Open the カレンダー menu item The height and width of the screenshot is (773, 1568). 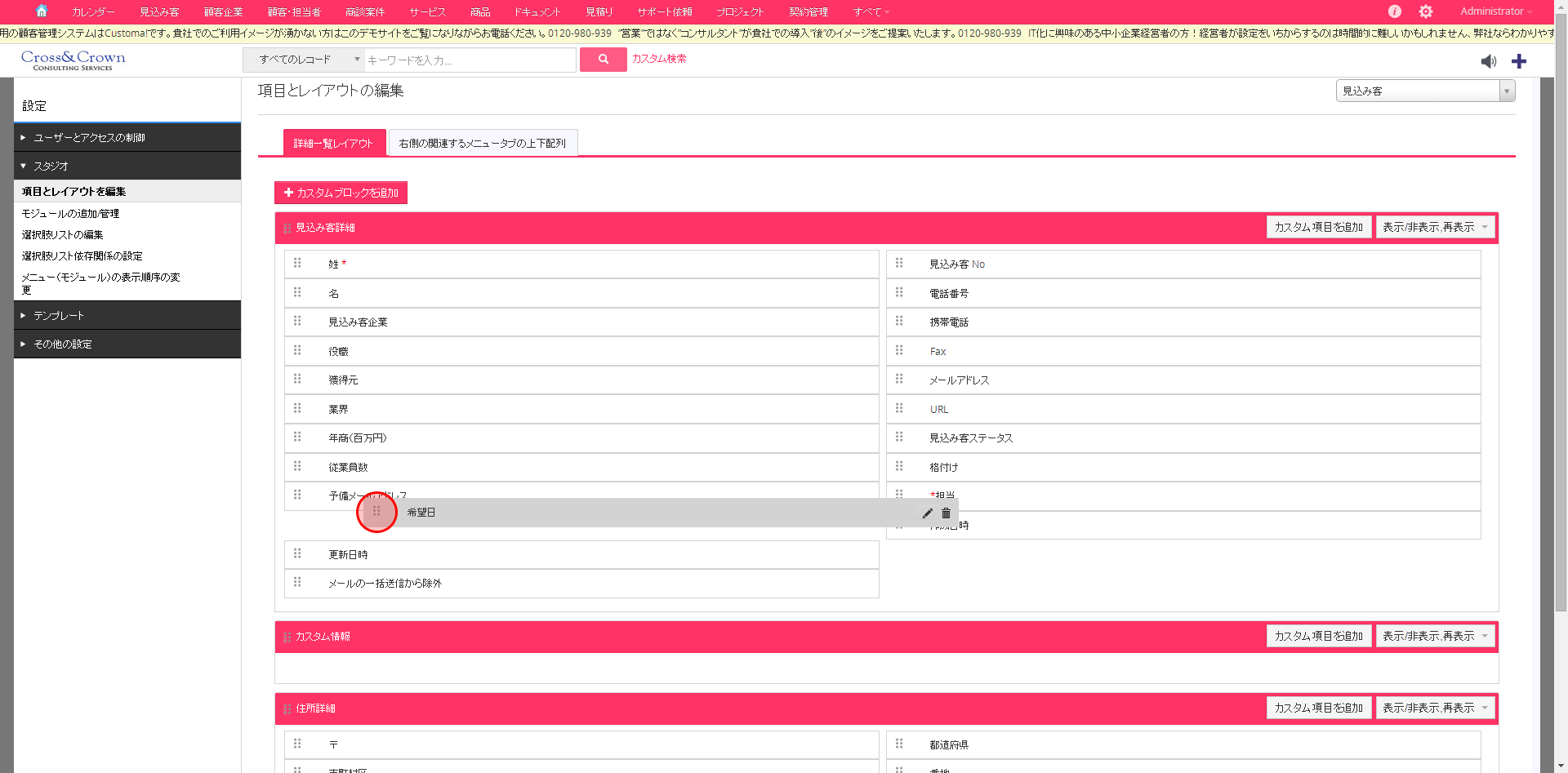(93, 12)
